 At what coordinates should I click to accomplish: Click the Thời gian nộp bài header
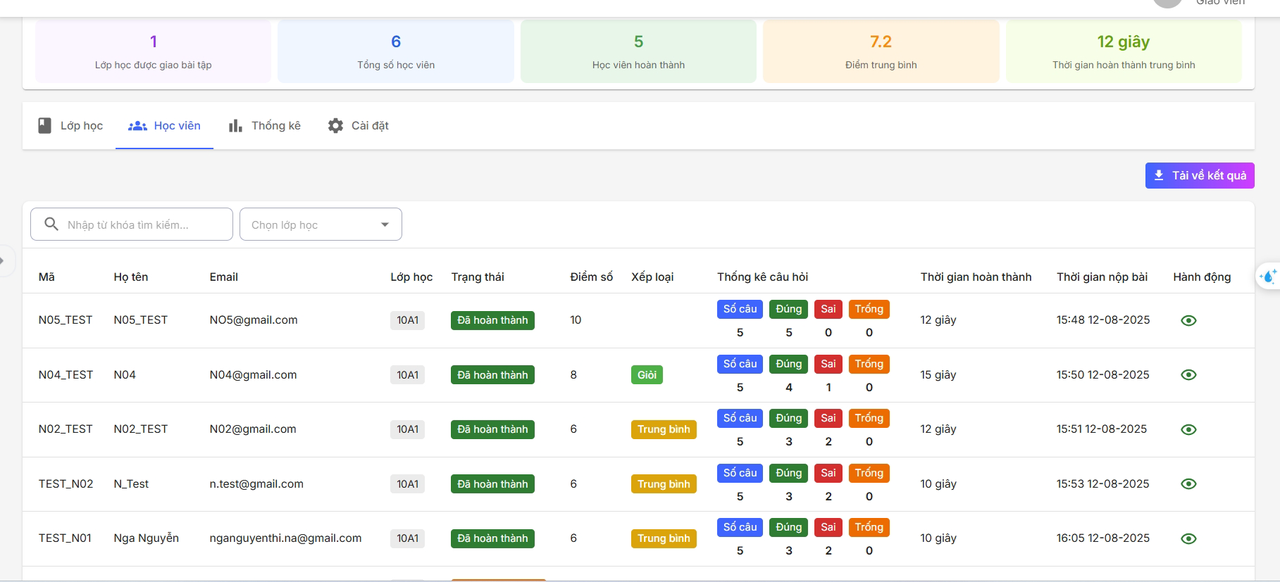(1102, 277)
